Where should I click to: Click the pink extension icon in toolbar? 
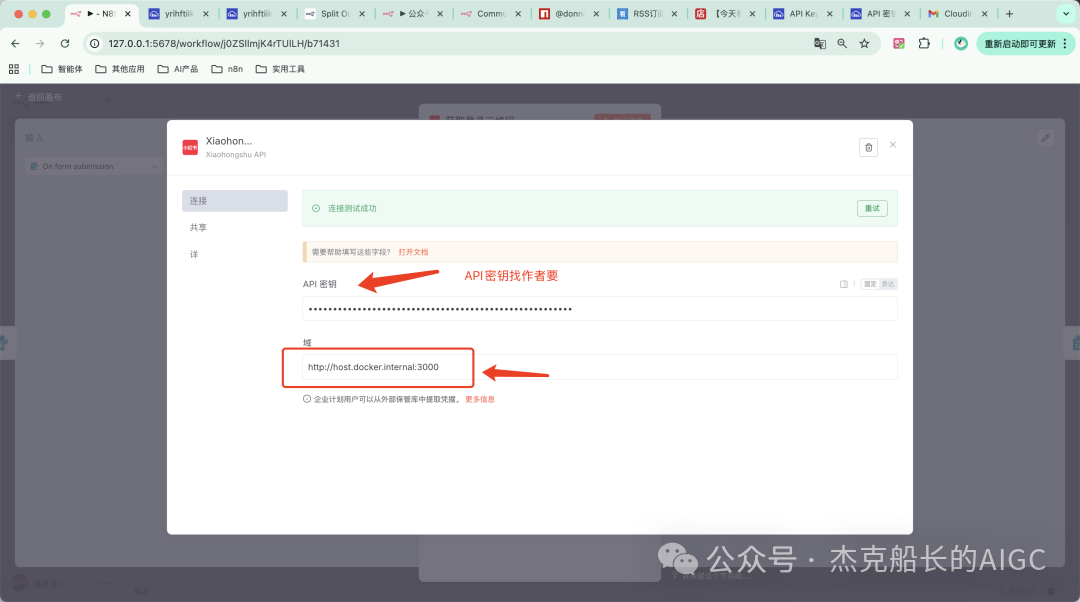tap(899, 43)
